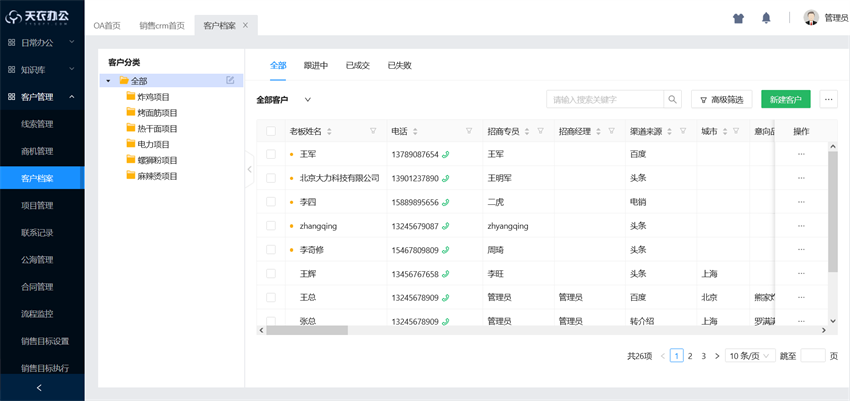
Task: Click the vertical scrollbar thumb of the table
Action: [833, 211]
